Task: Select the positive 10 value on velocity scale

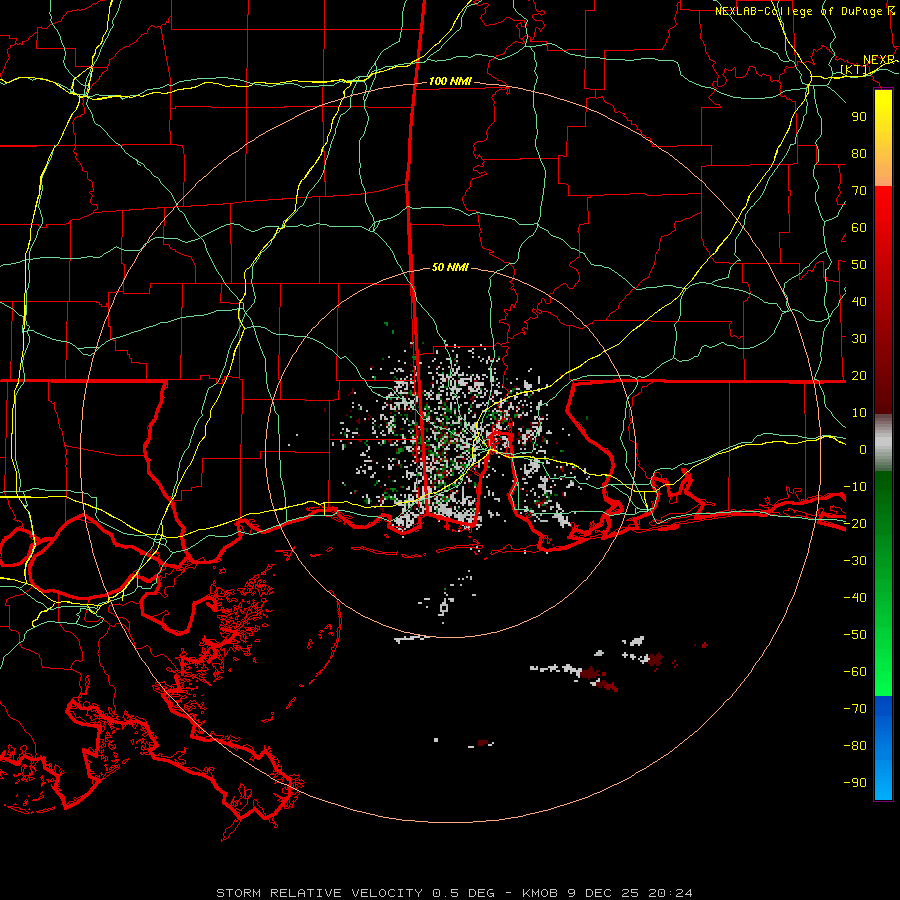Action: click(x=859, y=413)
